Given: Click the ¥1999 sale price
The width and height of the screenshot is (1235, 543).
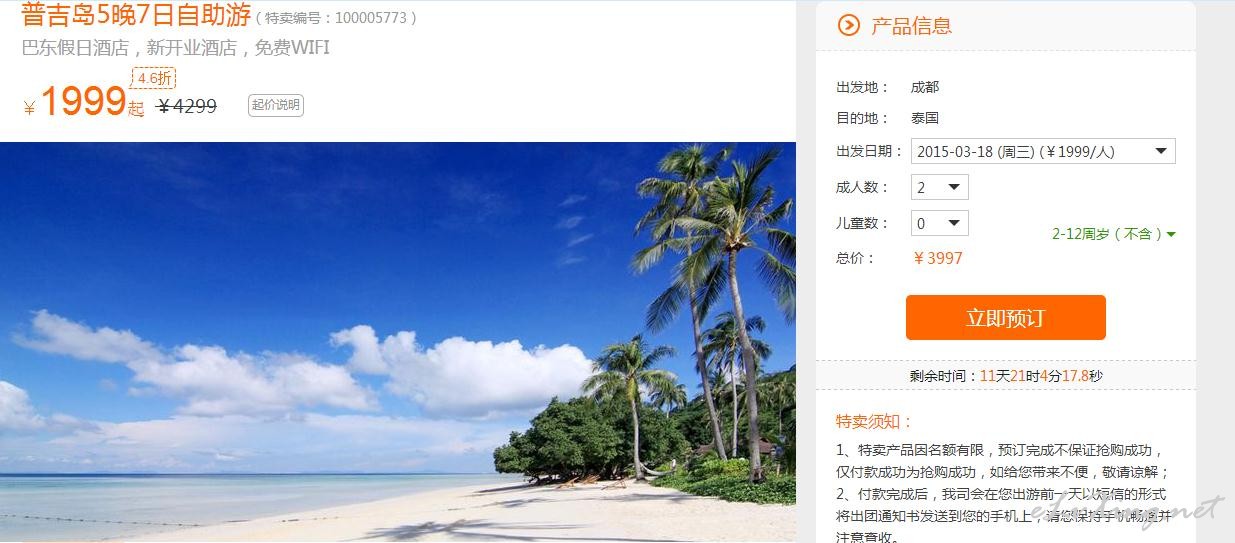Looking at the screenshot, I should point(84,103).
